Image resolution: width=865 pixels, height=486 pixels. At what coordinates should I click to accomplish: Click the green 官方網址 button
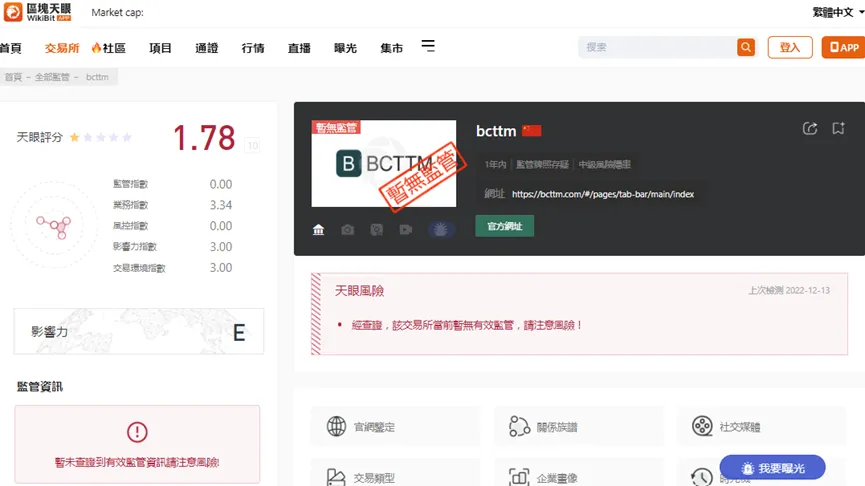pos(505,226)
